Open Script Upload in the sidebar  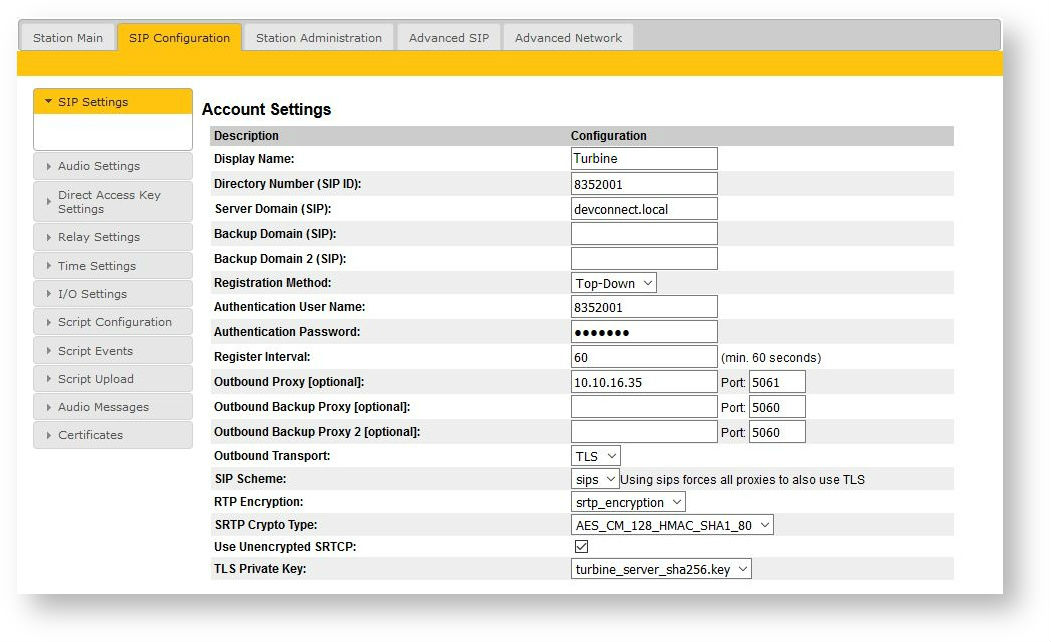(112, 379)
